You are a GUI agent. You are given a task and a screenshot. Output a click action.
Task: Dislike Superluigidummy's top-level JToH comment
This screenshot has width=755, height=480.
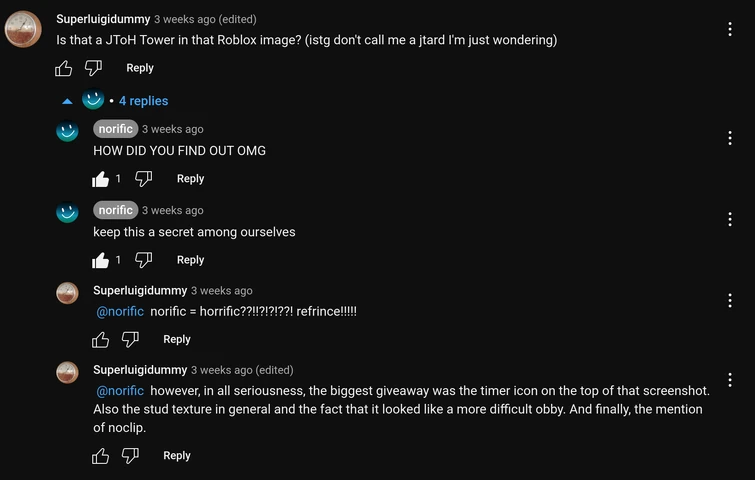pyautogui.click(x=93, y=68)
